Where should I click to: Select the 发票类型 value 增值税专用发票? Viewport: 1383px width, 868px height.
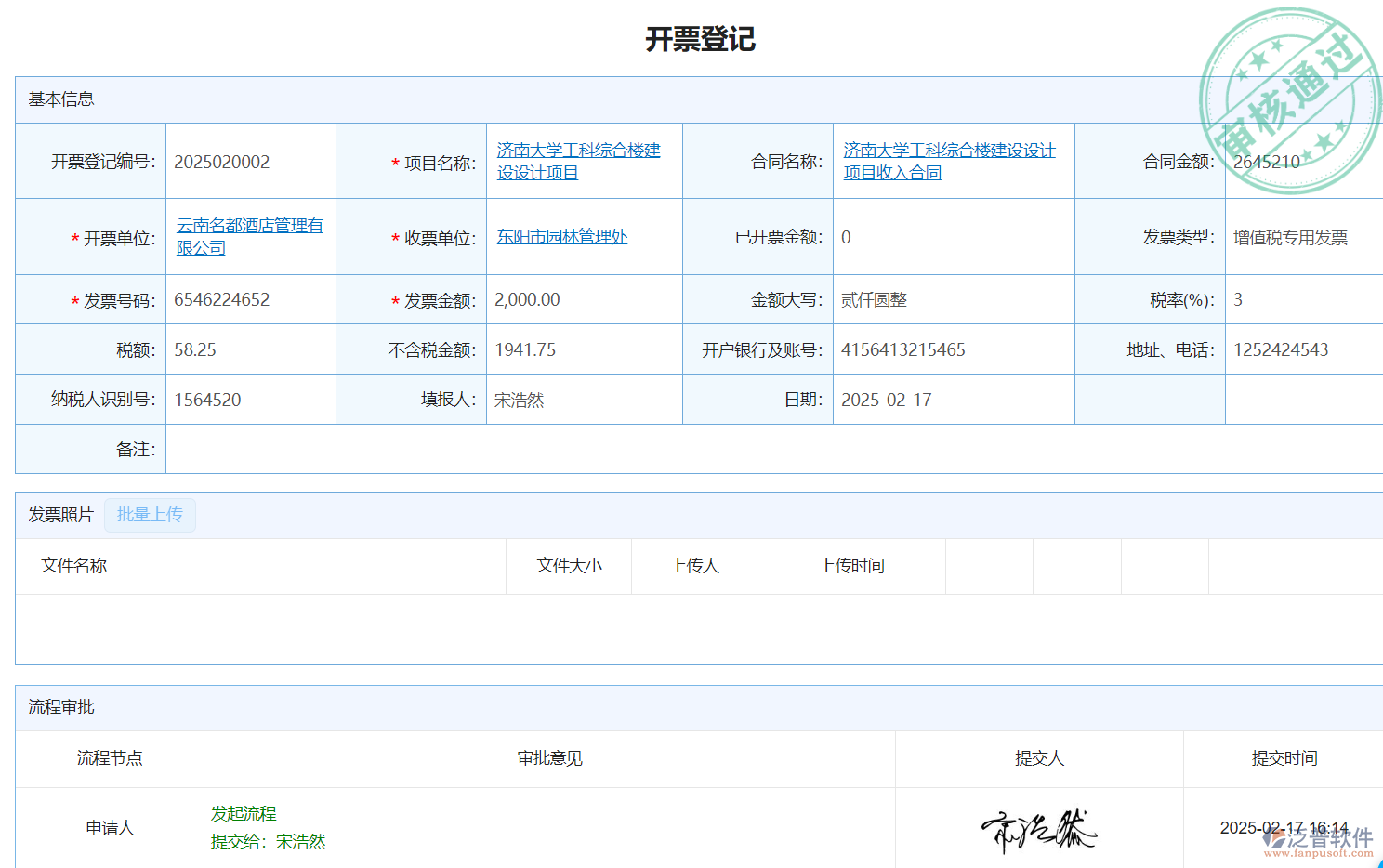[1289, 238]
